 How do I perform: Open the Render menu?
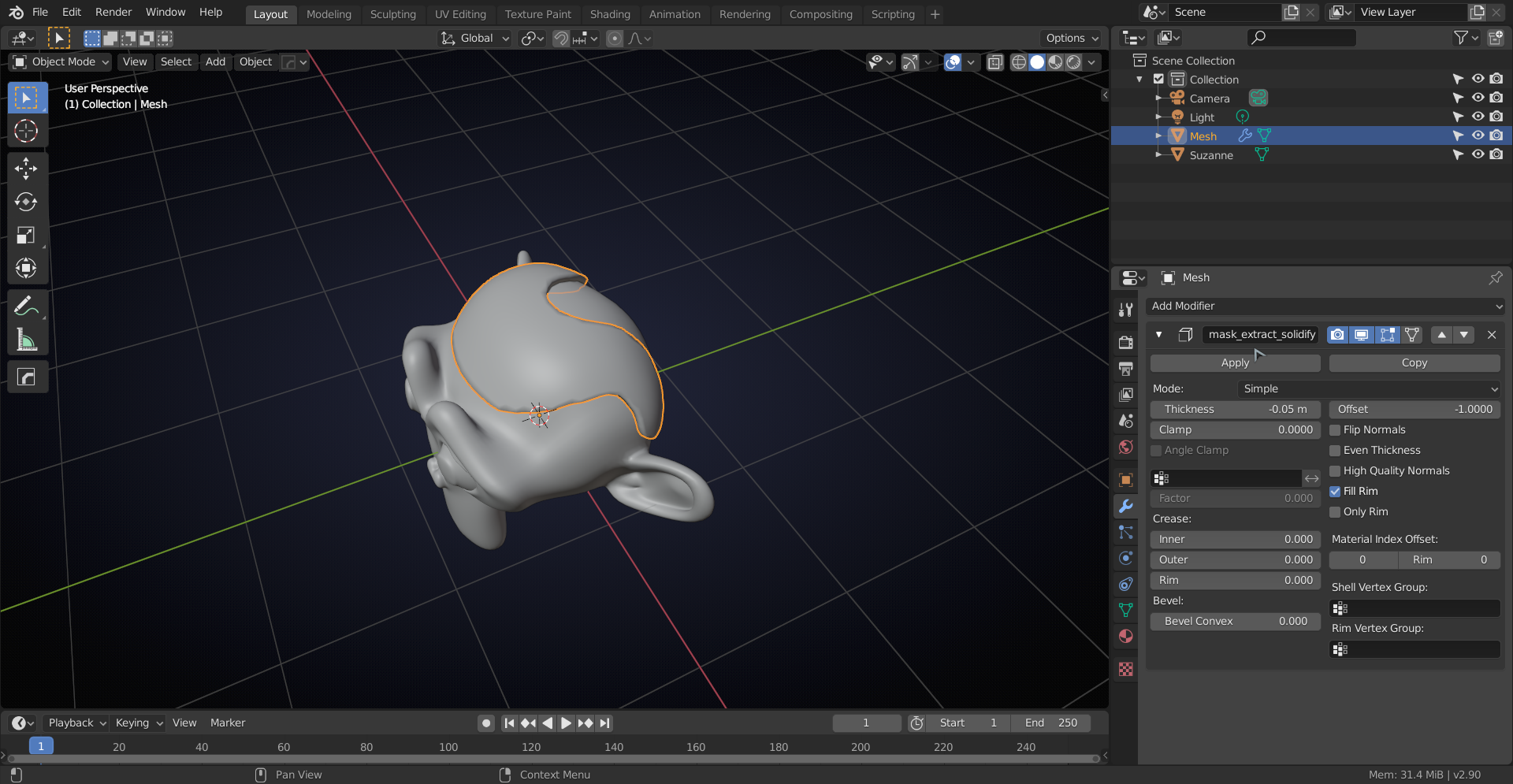pyautogui.click(x=113, y=13)
